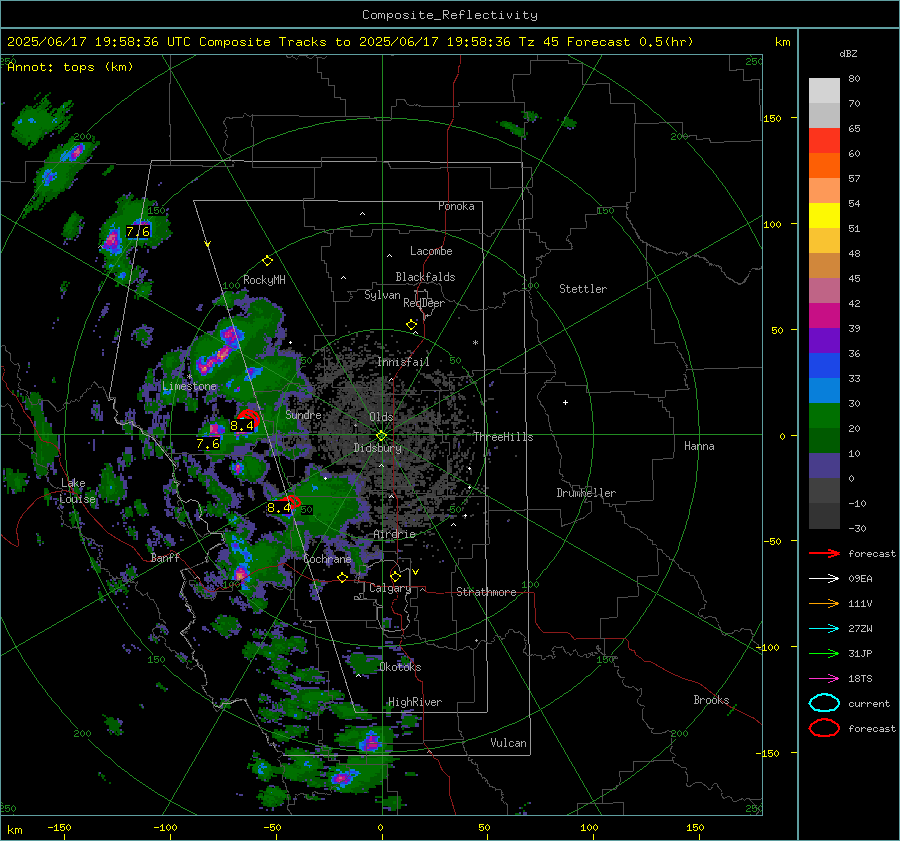Pick the 39 dBZ purple swatch
Viewport: 900px width, 841px height.
click(x=824, y=340)
